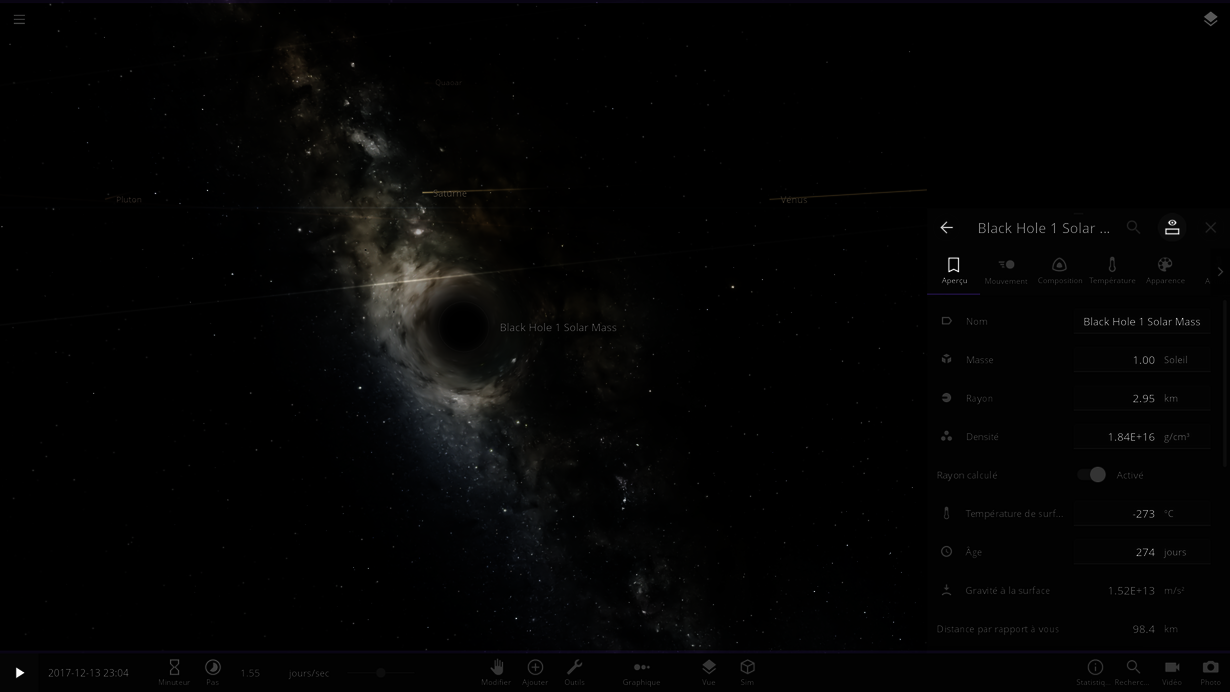The width and height of the screenshot is (1230, 692).
Task: Select the Quasar label
Action: point(449,83)
